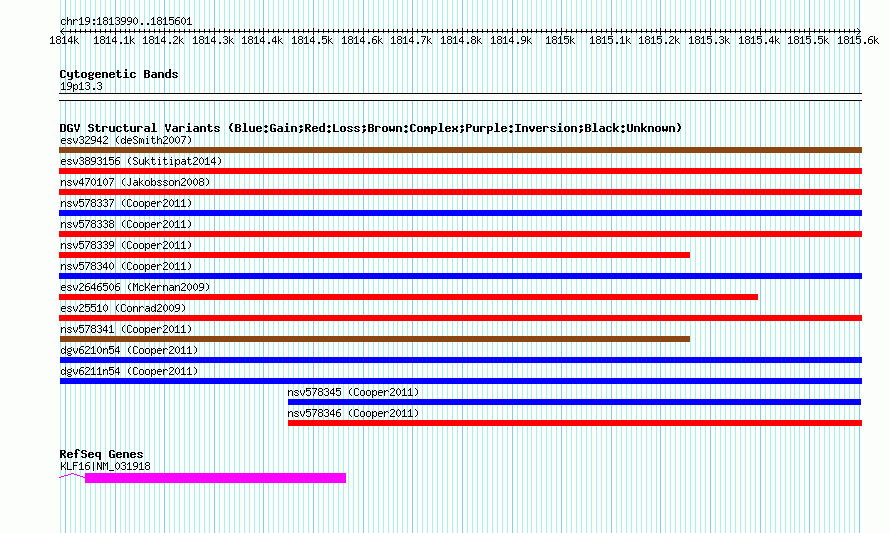890x533 pixels.
Task: Click the nsv578341 brown complex bar
Action: 375,339
